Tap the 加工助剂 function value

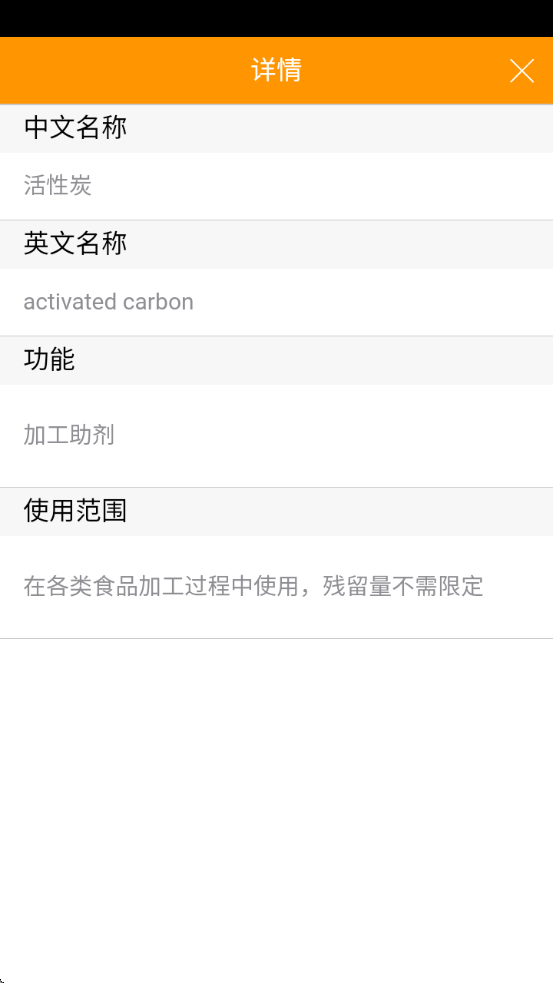[x=69, y=435]
